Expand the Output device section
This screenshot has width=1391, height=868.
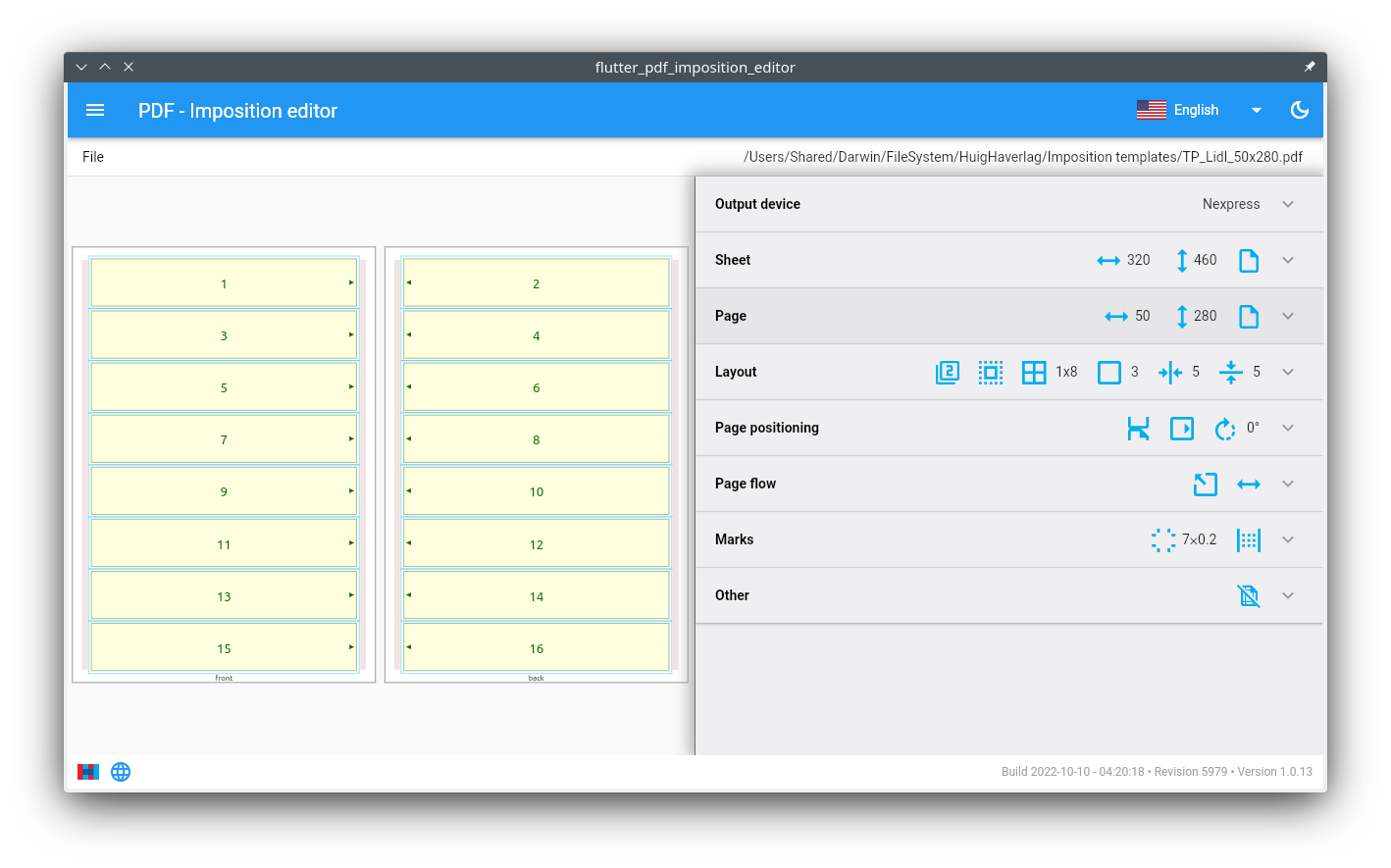(x=1287, y=204)
